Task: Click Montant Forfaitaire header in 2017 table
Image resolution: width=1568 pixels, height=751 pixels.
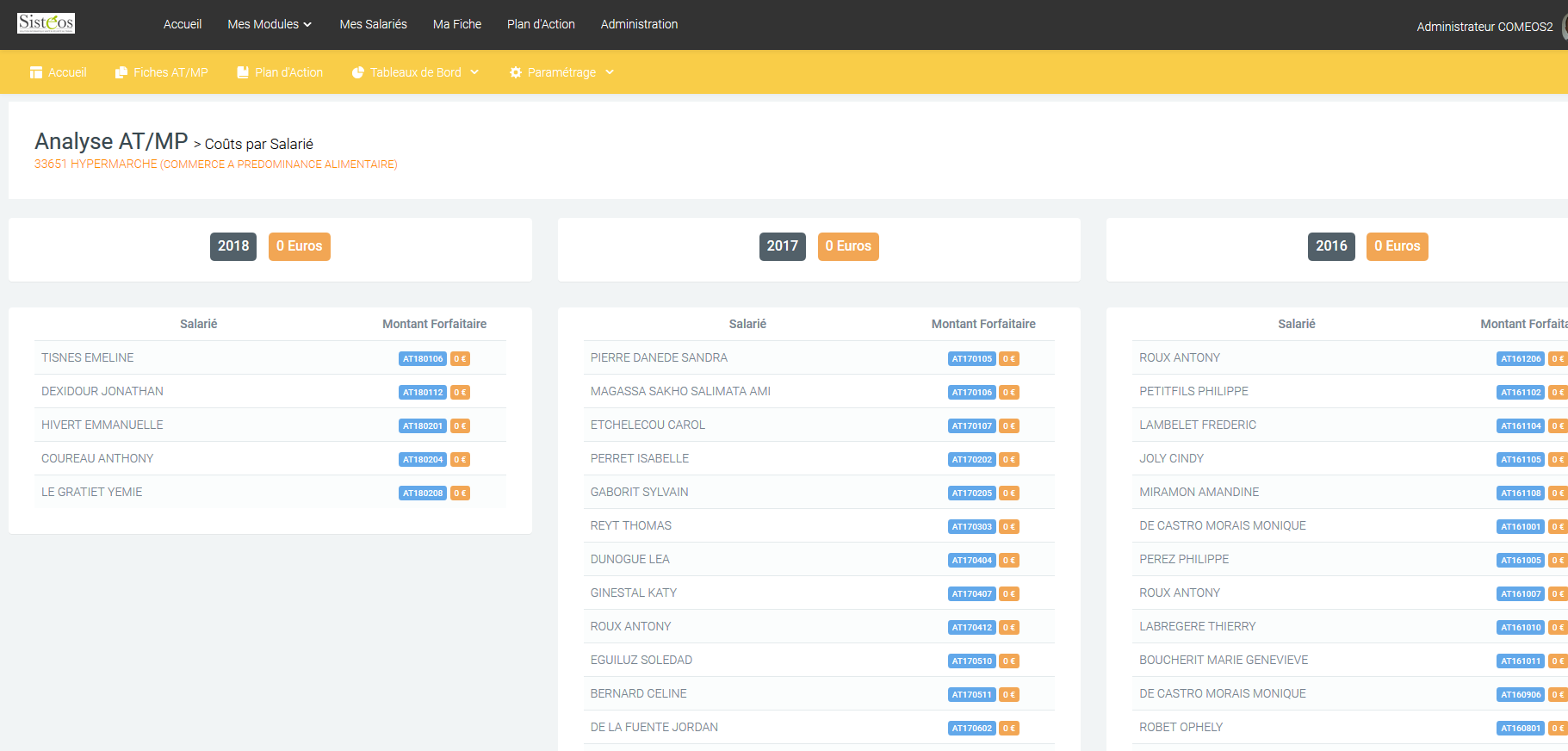Action: 983,324
